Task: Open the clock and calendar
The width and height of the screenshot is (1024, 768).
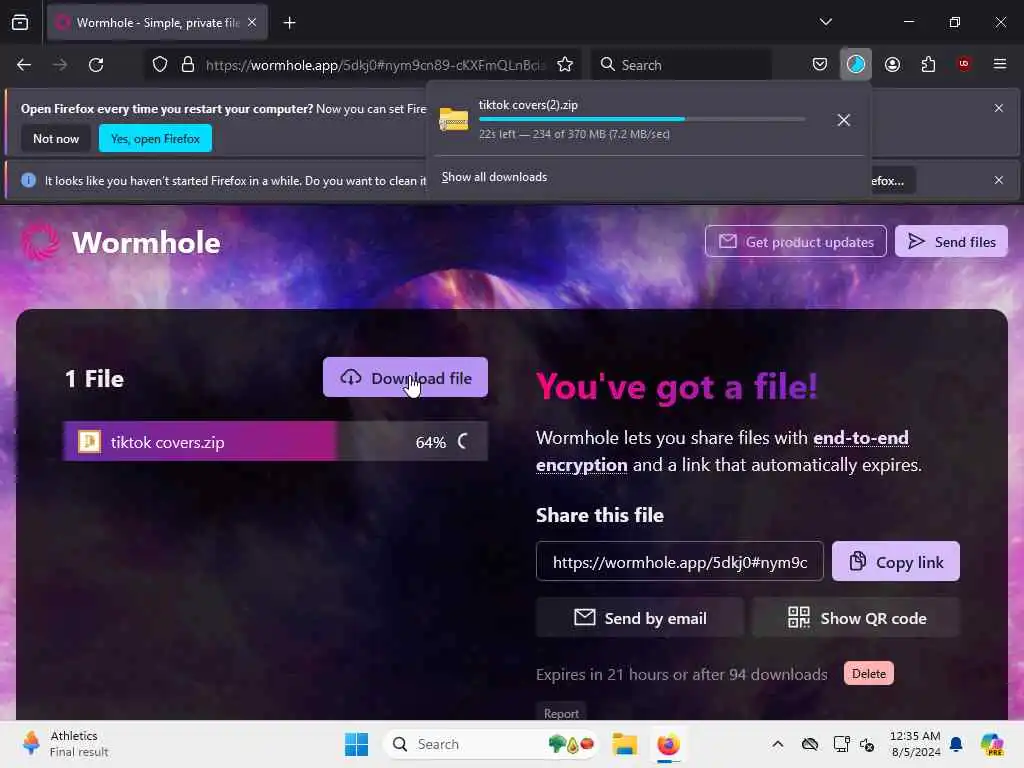Action: click(x=915, y=744)
